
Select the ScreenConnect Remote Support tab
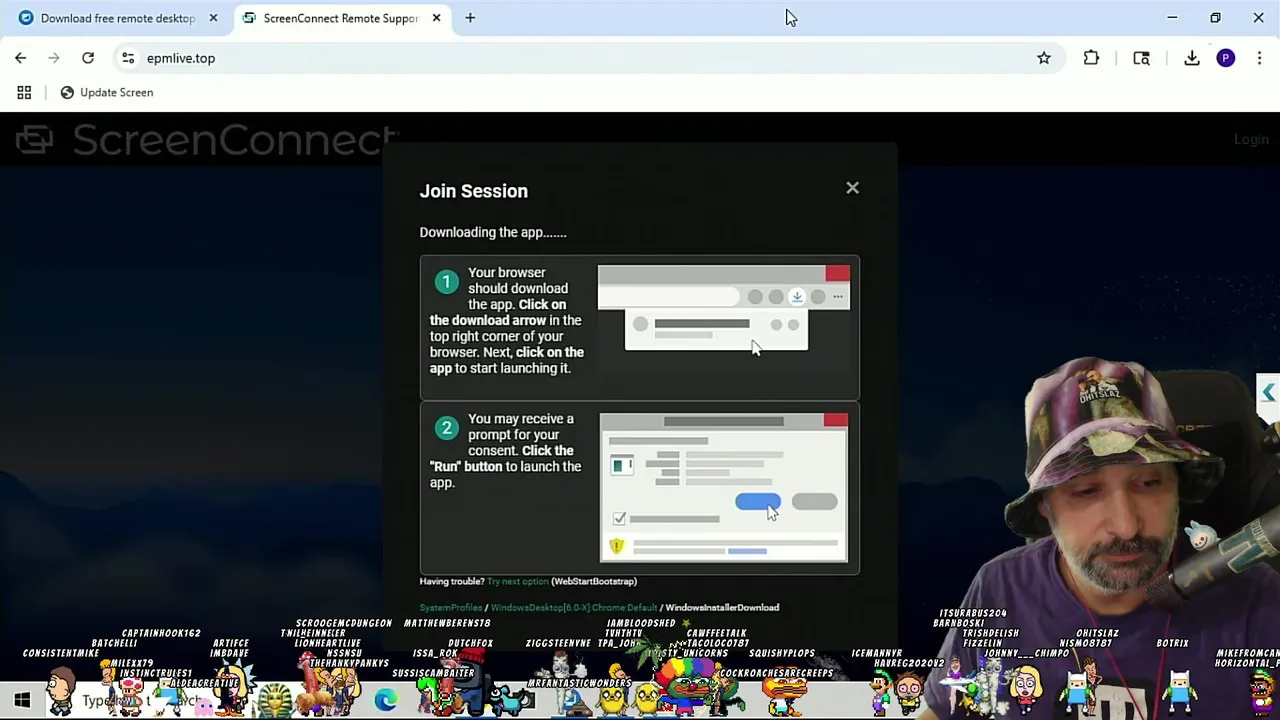pos(341,18)
